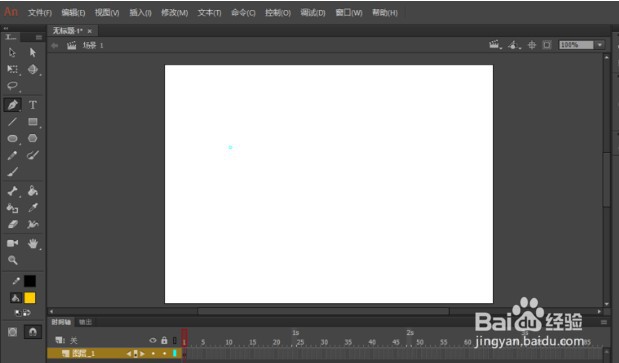
Task: Select the Subselection tool
Action: pyautogui.click(x=32, y=52)
